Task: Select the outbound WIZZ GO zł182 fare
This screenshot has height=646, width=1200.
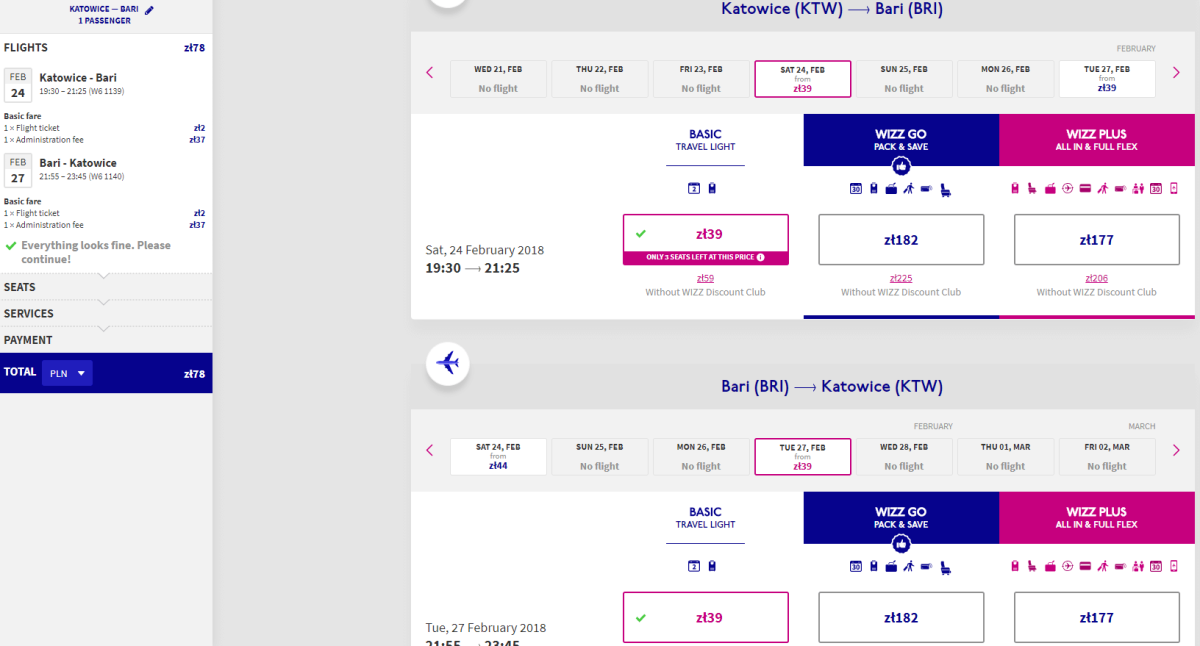Action: tap(900, 240)
